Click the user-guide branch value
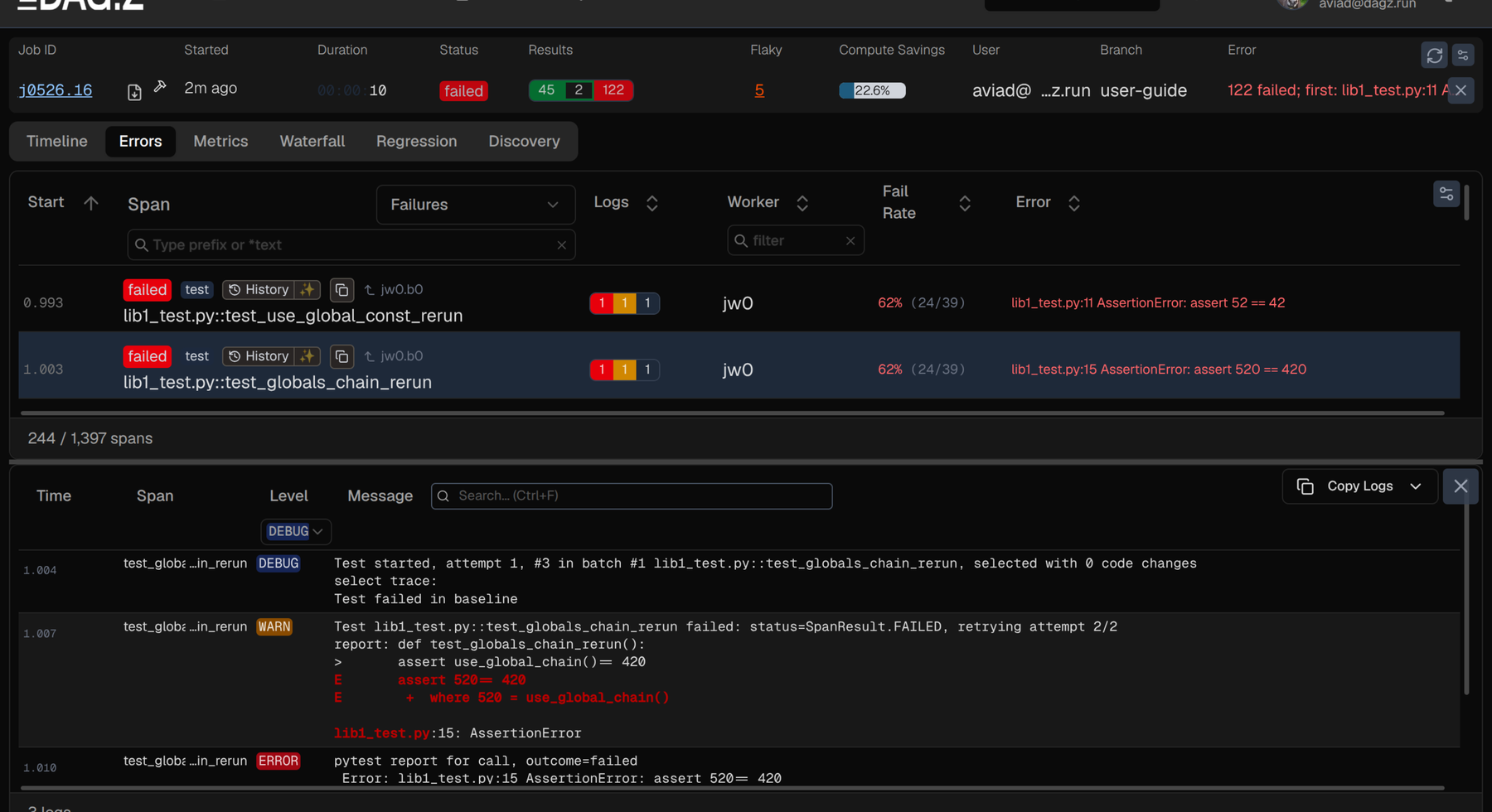This screenshot has height=812, width=1492. [1143, 90]
